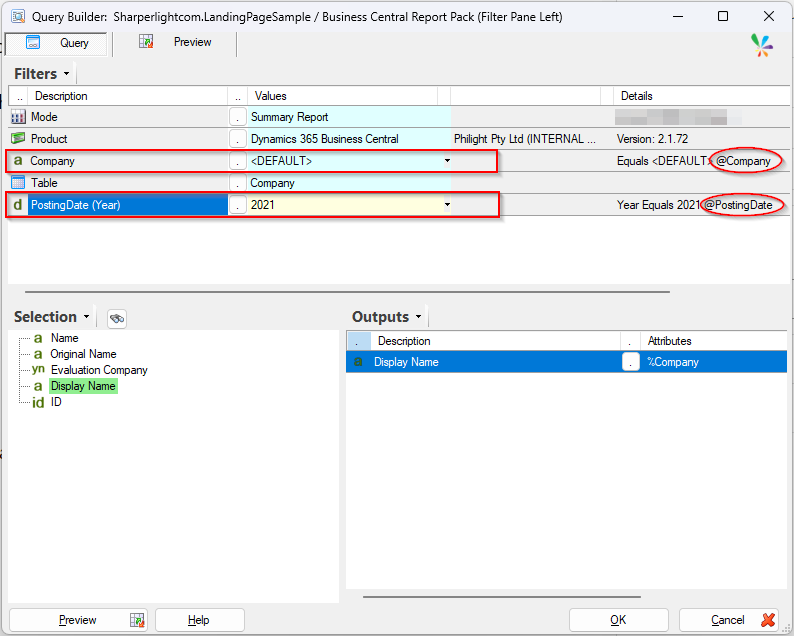Open Help
This screenshot has height=636, width=794.
[199, 620]
